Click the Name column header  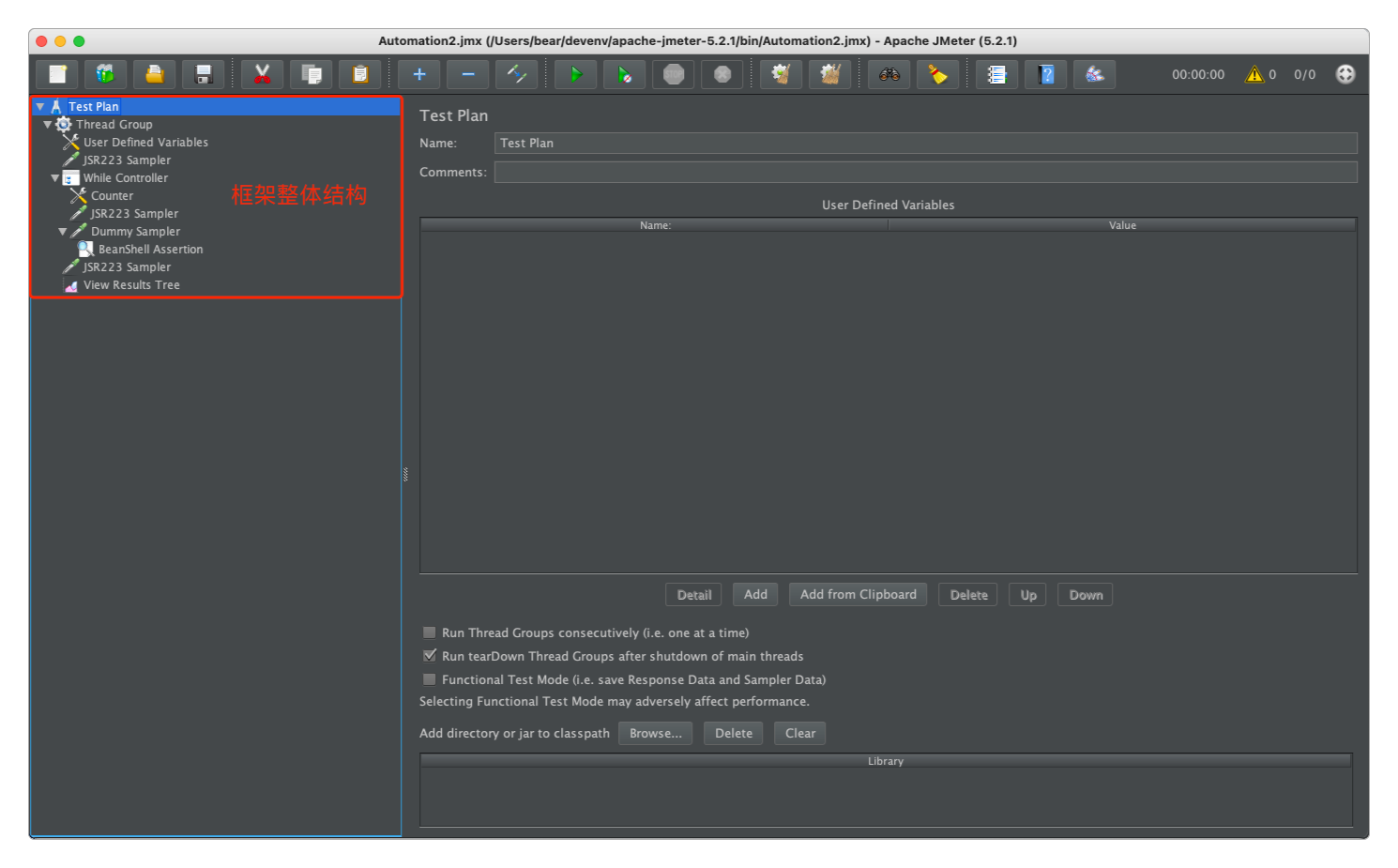tap(655, 225)
